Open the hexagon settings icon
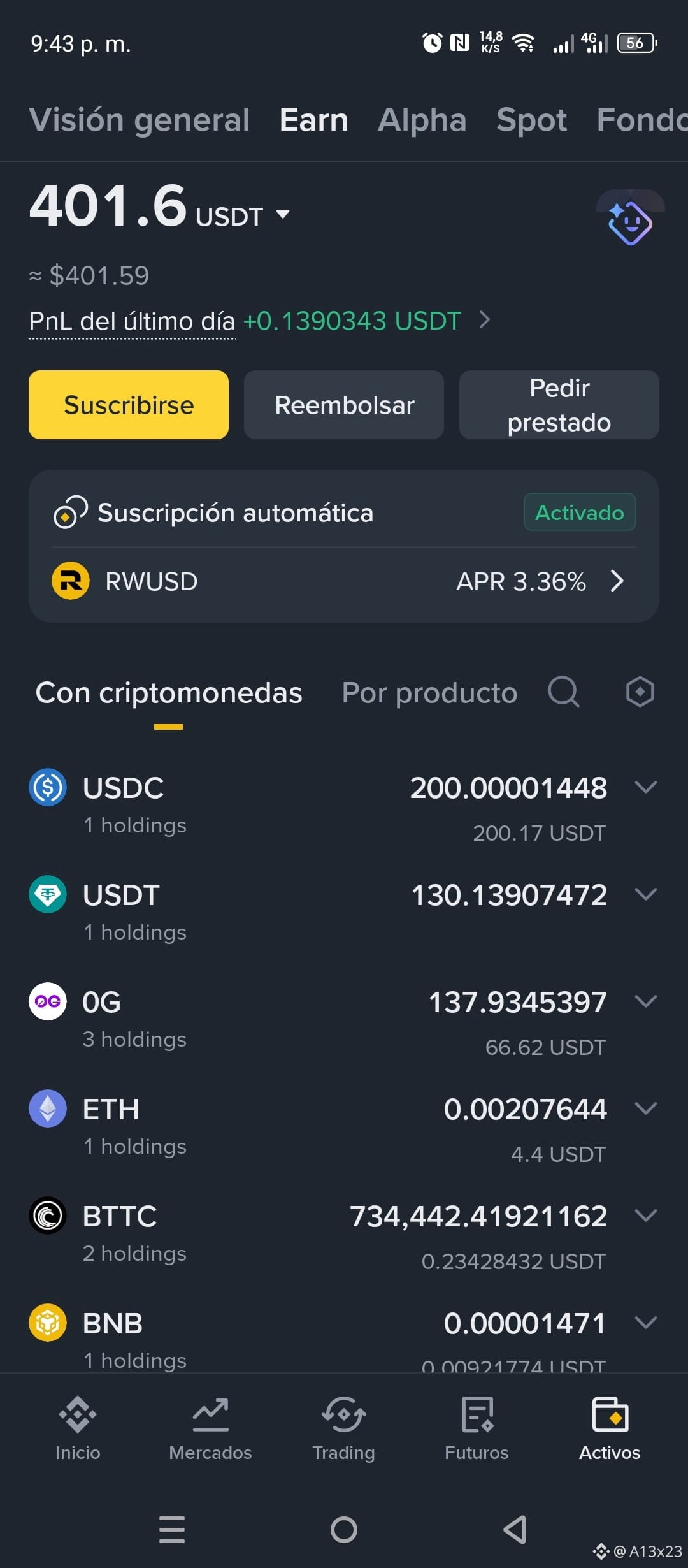 [640, 692]
